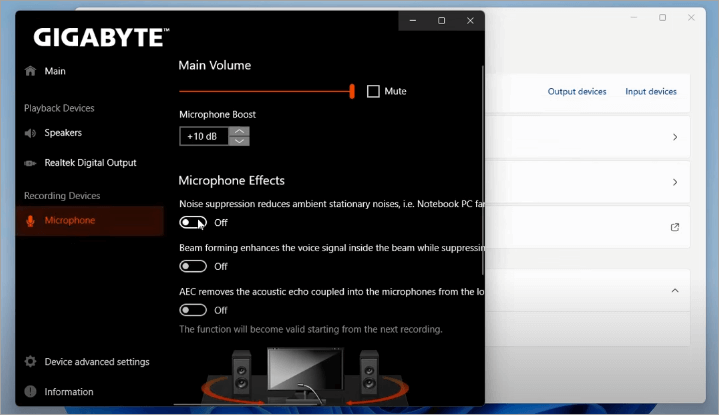The height and width of the screenshot is (415, 719).
Task: Click the Realtek Digital Output connector icon
Action: (30, 163)
